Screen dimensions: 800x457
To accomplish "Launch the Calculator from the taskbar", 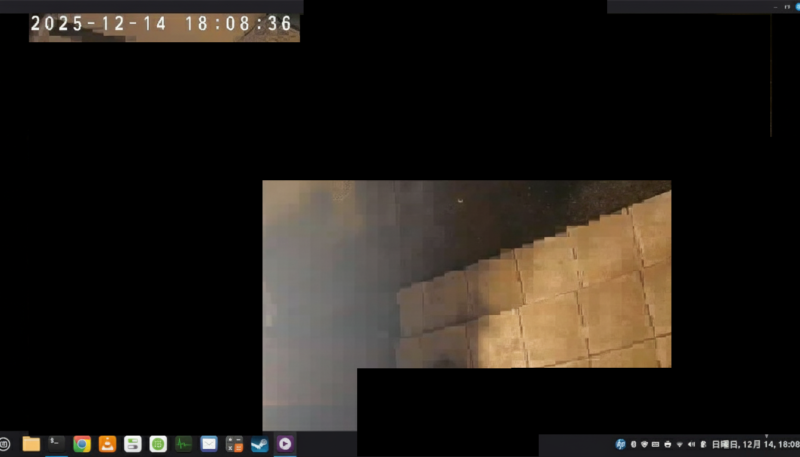I will (x=235, y=444).
